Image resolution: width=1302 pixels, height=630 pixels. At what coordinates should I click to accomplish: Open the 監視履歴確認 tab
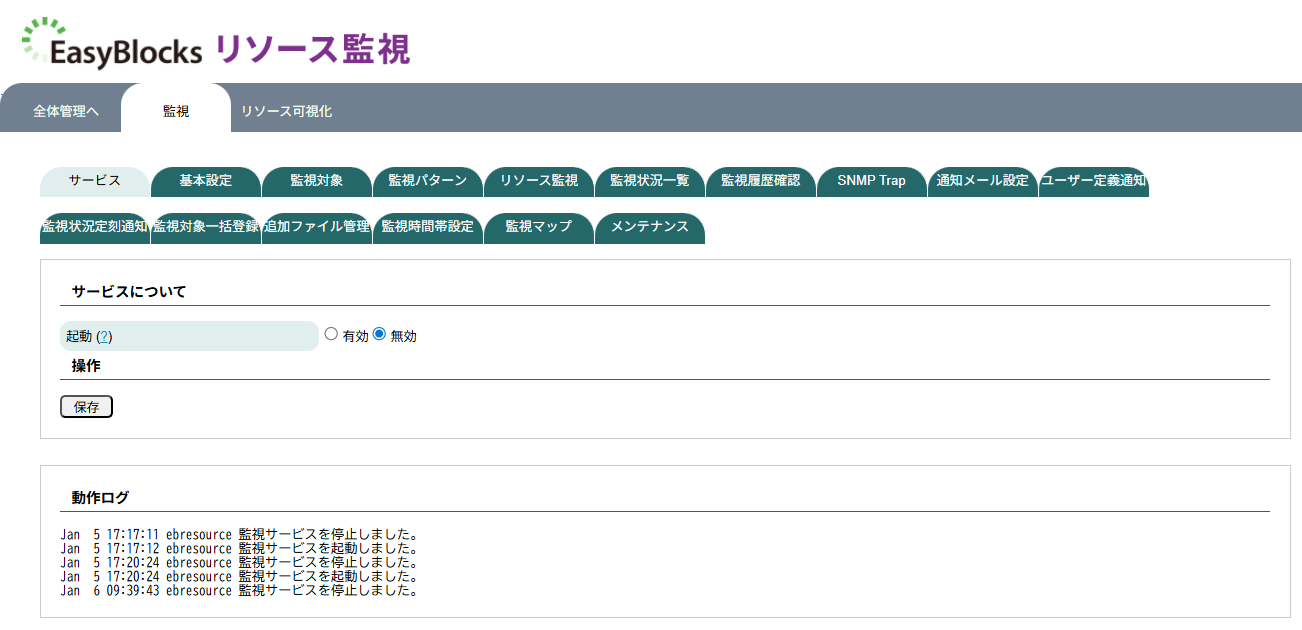tap(762, 182)
